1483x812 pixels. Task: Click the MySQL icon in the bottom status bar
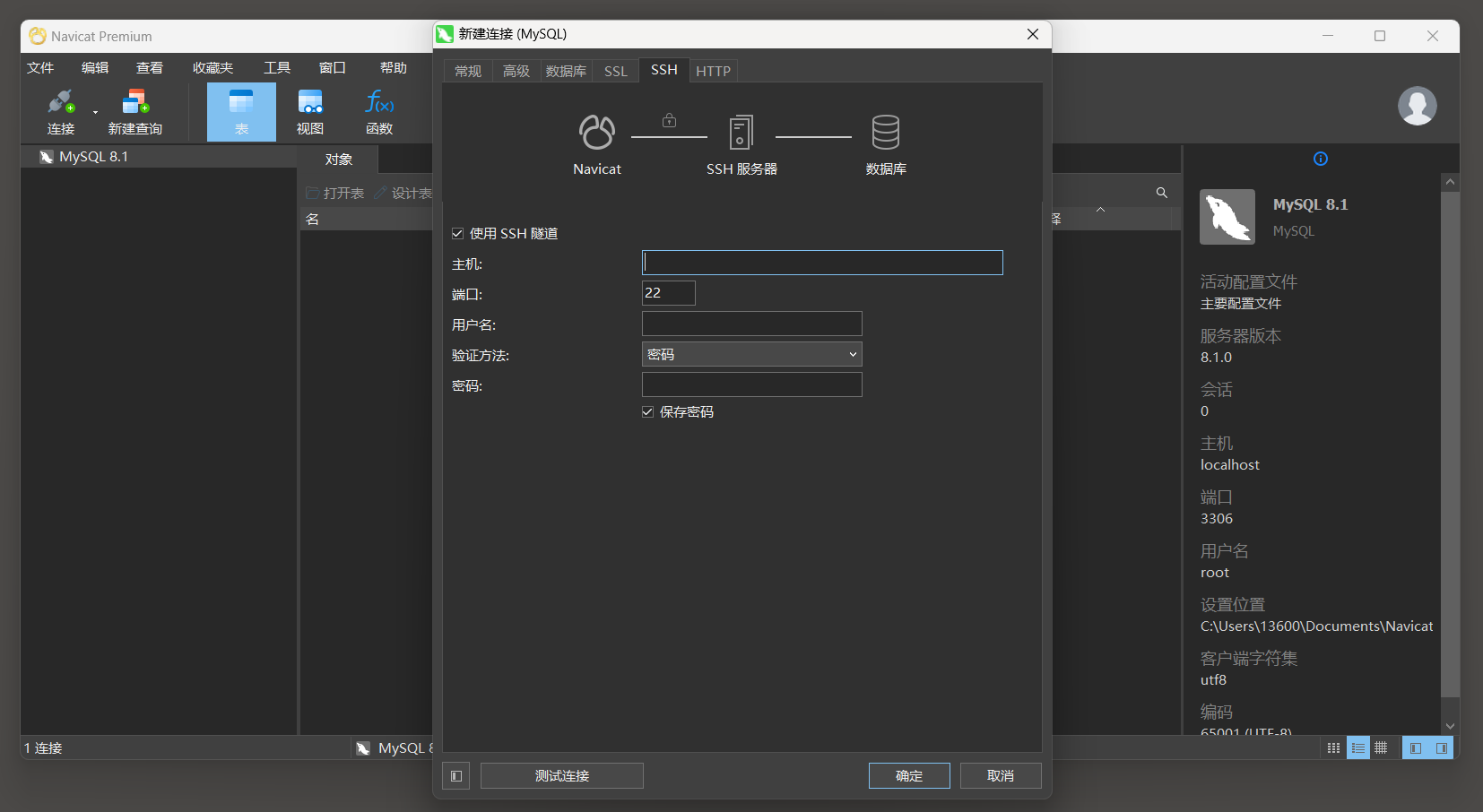point(363,748)
